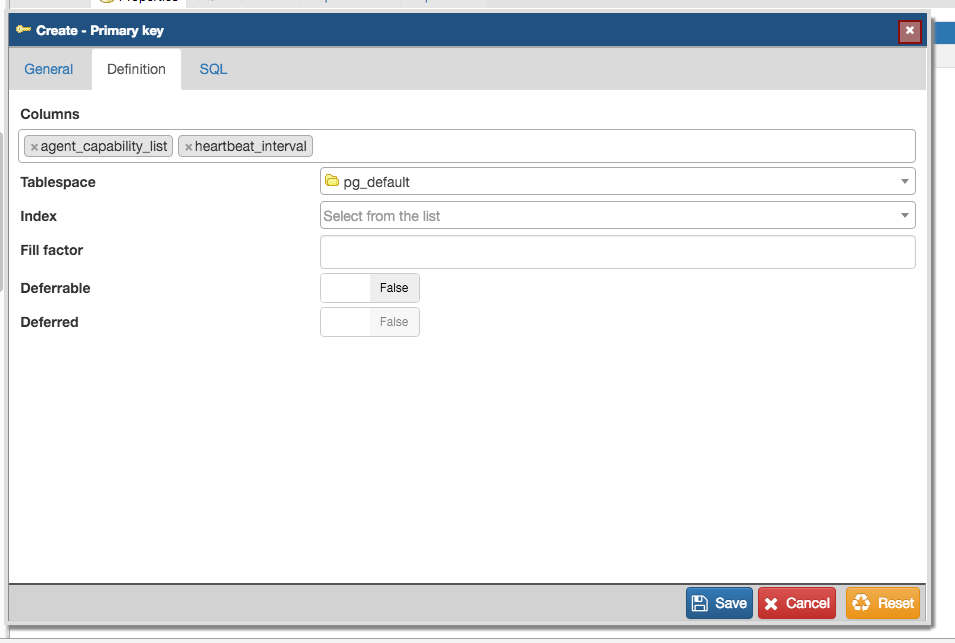
Task: Select the Definition tab
Action: (136, 69)
